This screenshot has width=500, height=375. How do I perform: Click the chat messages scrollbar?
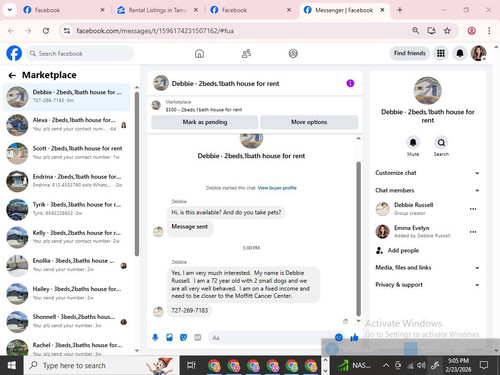point(358,239)
